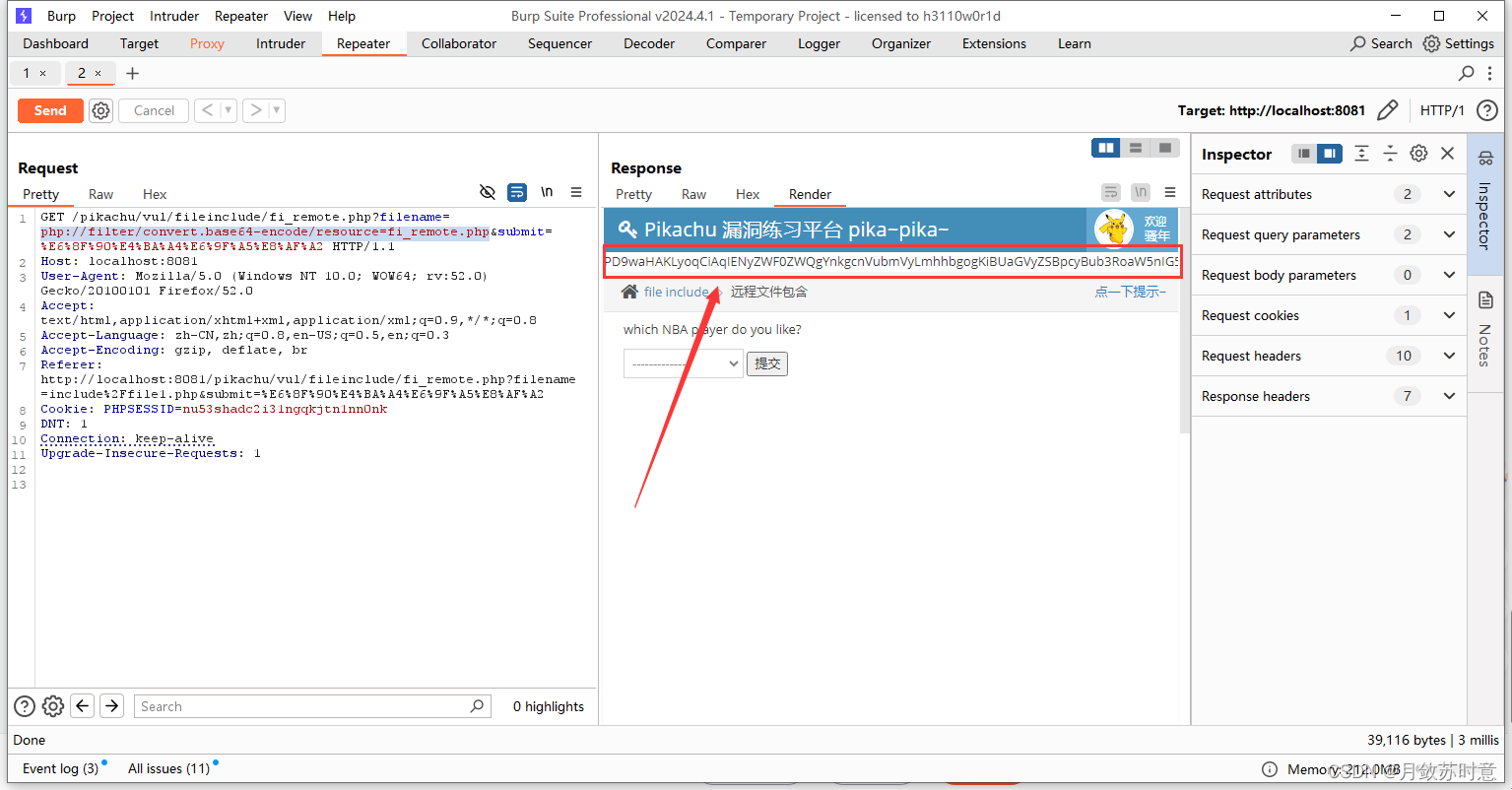Open the Project menu

click(112, 16)
